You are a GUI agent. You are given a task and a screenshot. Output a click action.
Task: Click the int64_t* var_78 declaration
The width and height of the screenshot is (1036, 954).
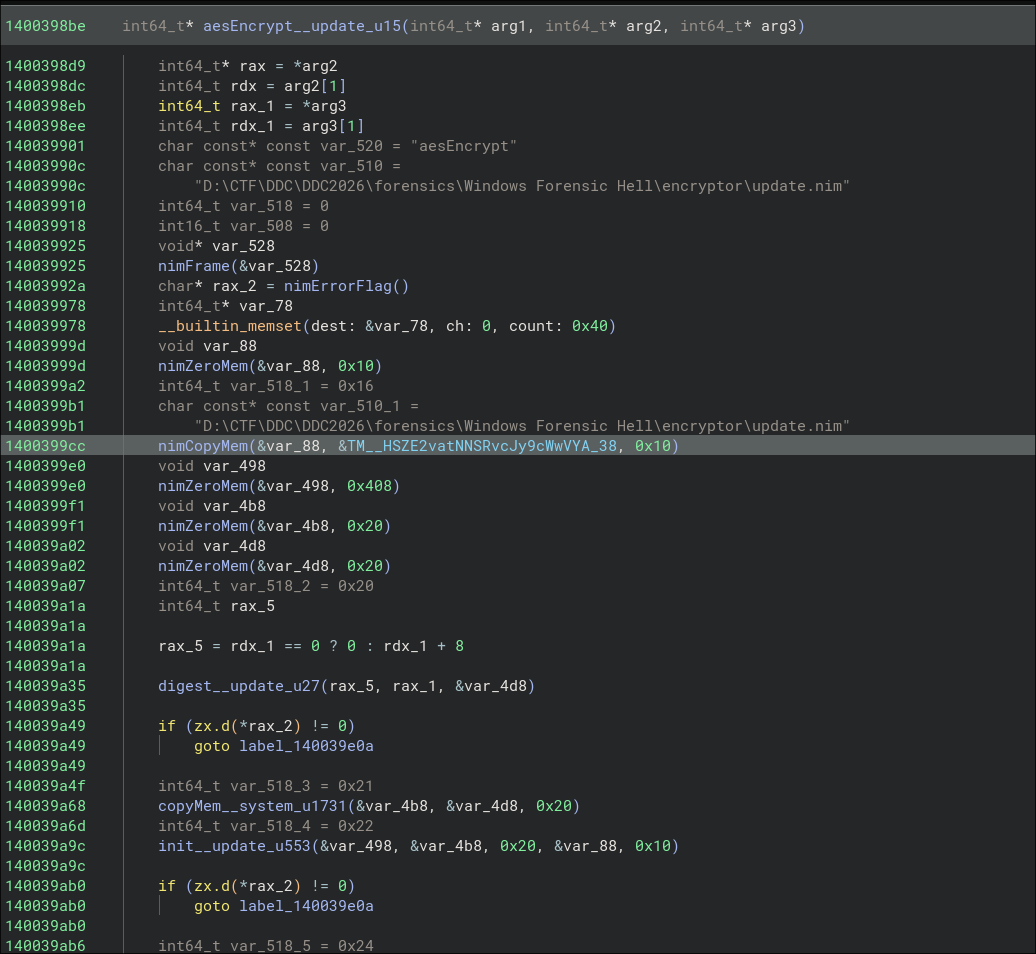coord(225,306)
